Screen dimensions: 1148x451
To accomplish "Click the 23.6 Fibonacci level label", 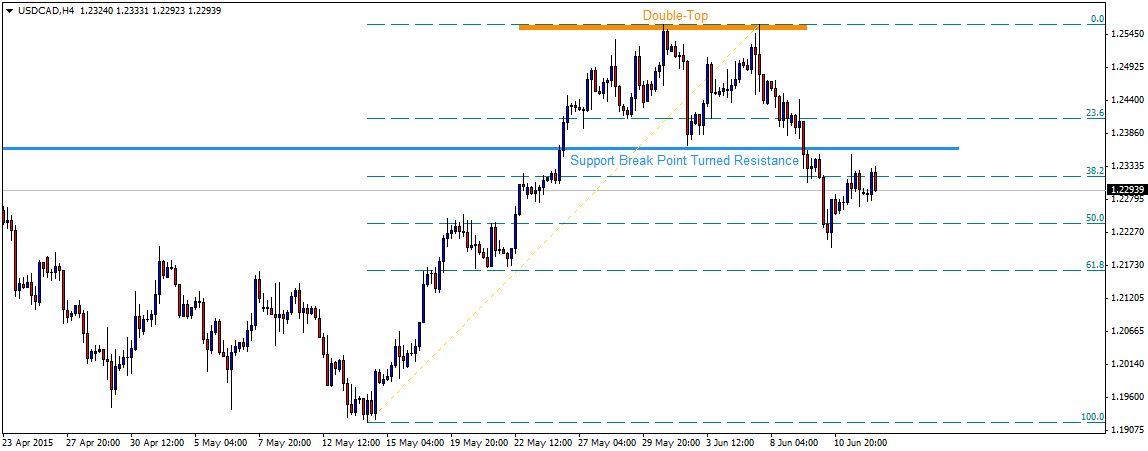I will [1095, 113].
